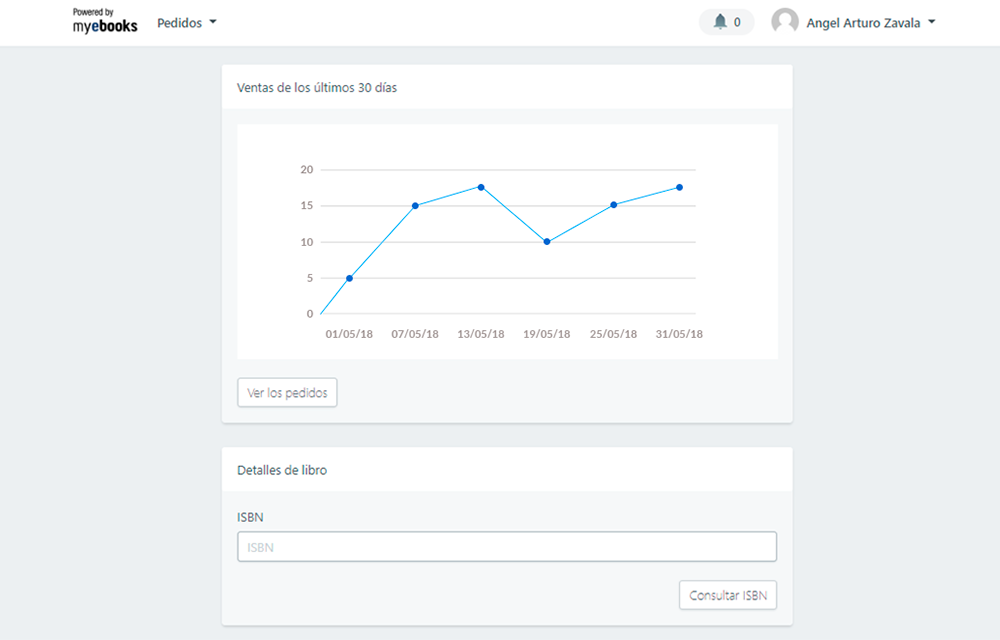Click the myebooks logo
The height and width of the screenshot is (640, 1000).
pos(105,22)
